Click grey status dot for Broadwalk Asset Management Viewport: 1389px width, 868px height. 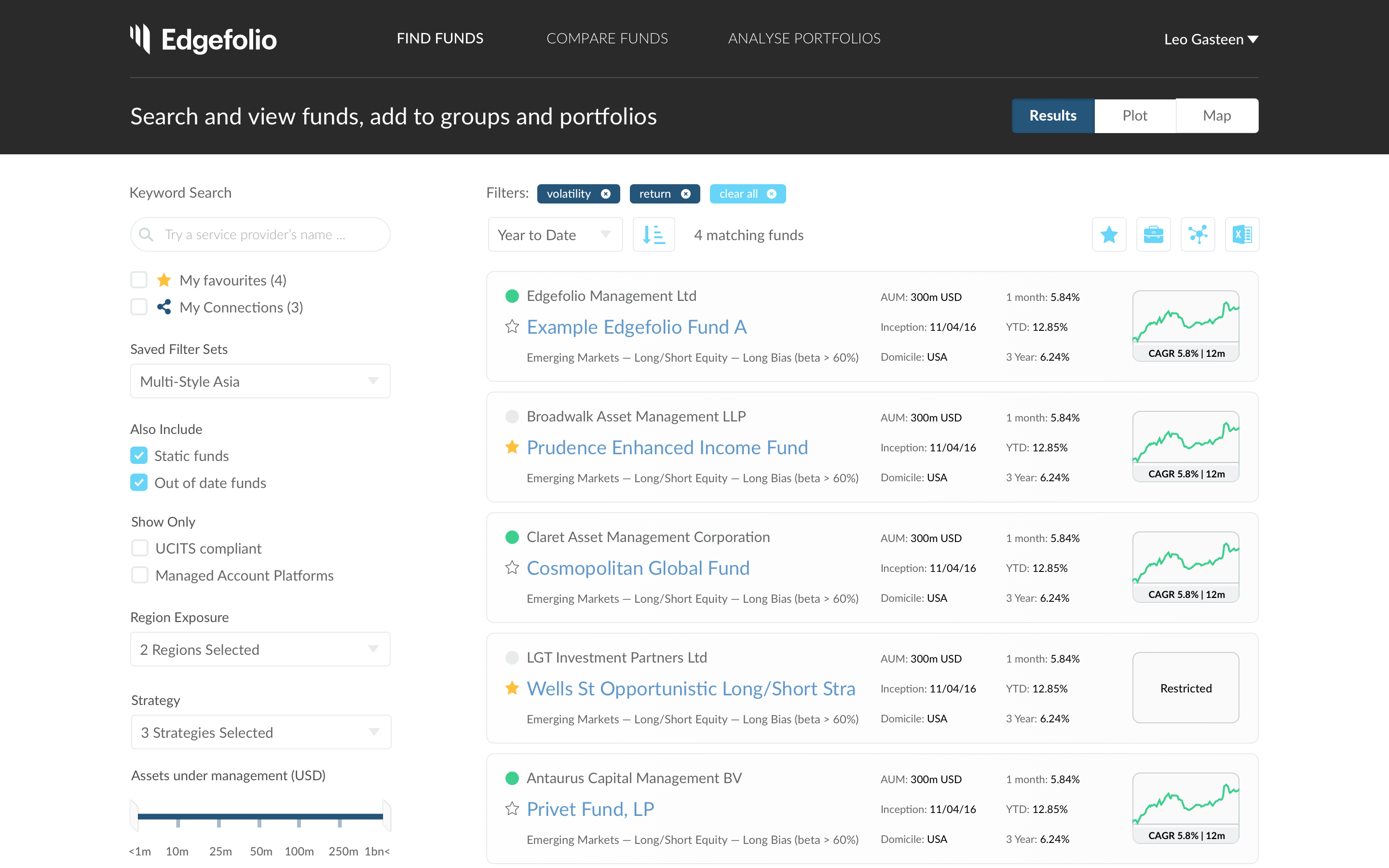[512, 417]
